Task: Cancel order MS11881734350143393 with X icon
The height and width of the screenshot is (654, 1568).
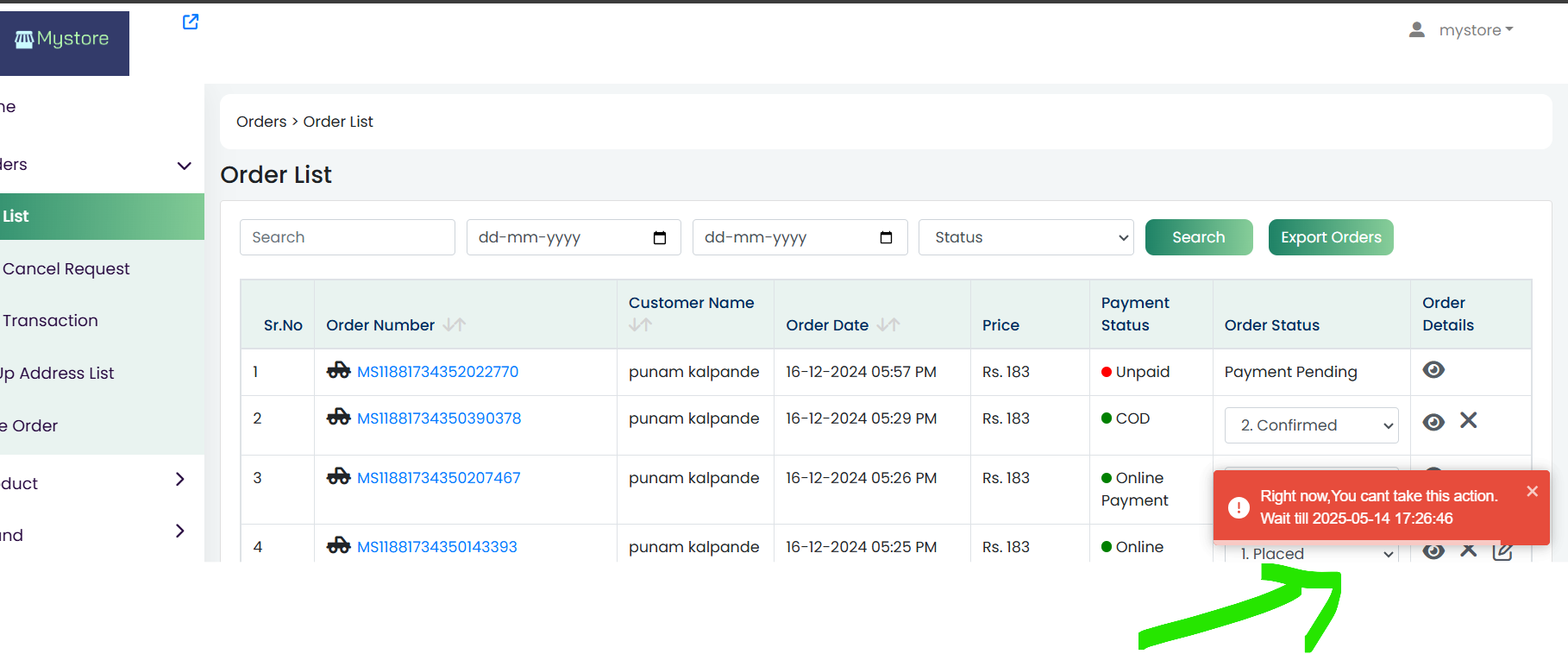Action: [x=1469, y=551]
